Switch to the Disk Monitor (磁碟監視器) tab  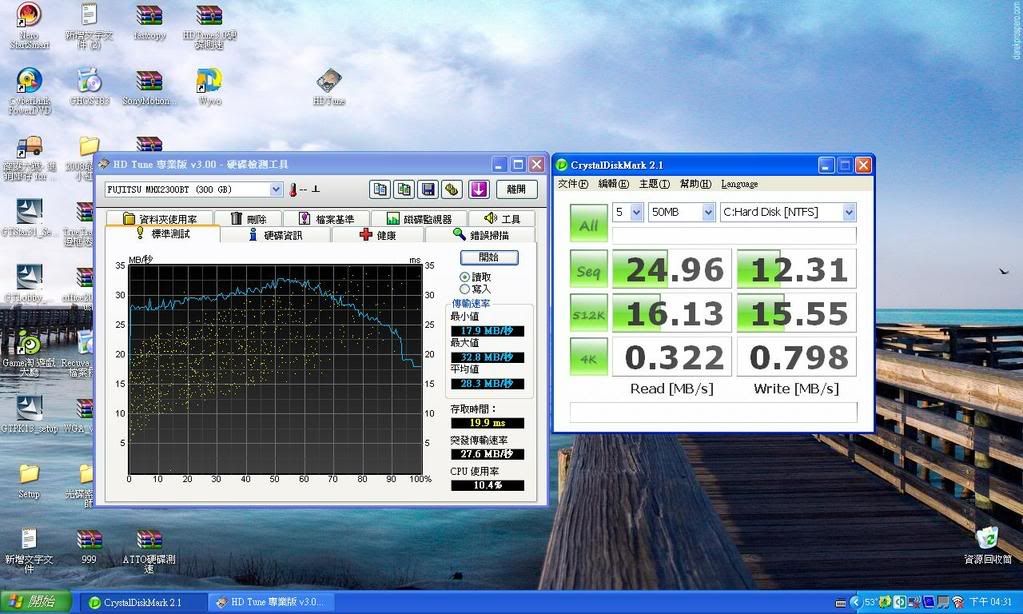click(x=419, y=219)
